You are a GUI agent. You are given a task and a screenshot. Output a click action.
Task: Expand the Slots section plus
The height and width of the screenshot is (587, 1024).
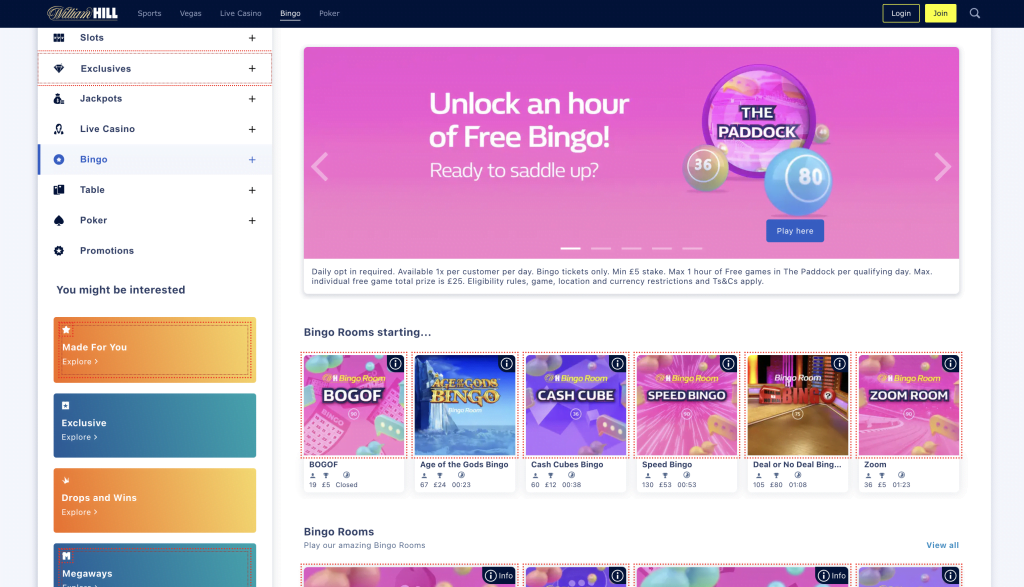point(252,38)
